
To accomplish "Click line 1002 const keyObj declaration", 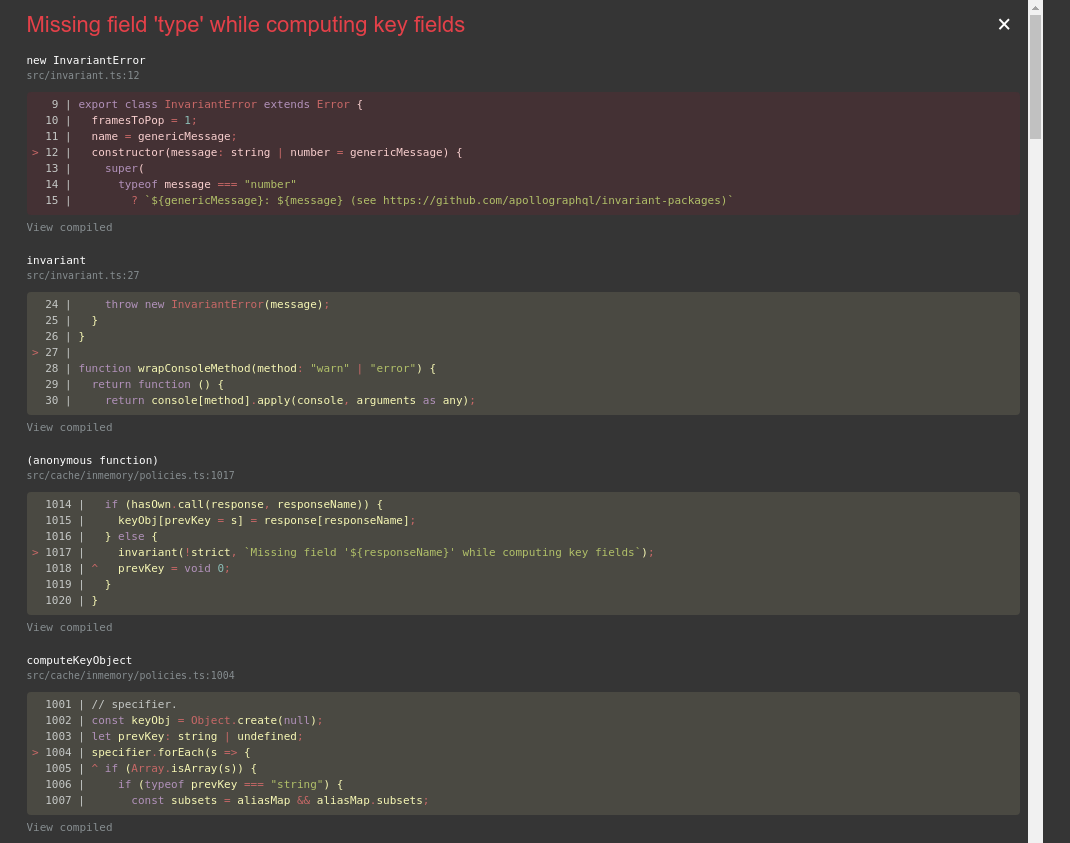I will tap(207, 721).
